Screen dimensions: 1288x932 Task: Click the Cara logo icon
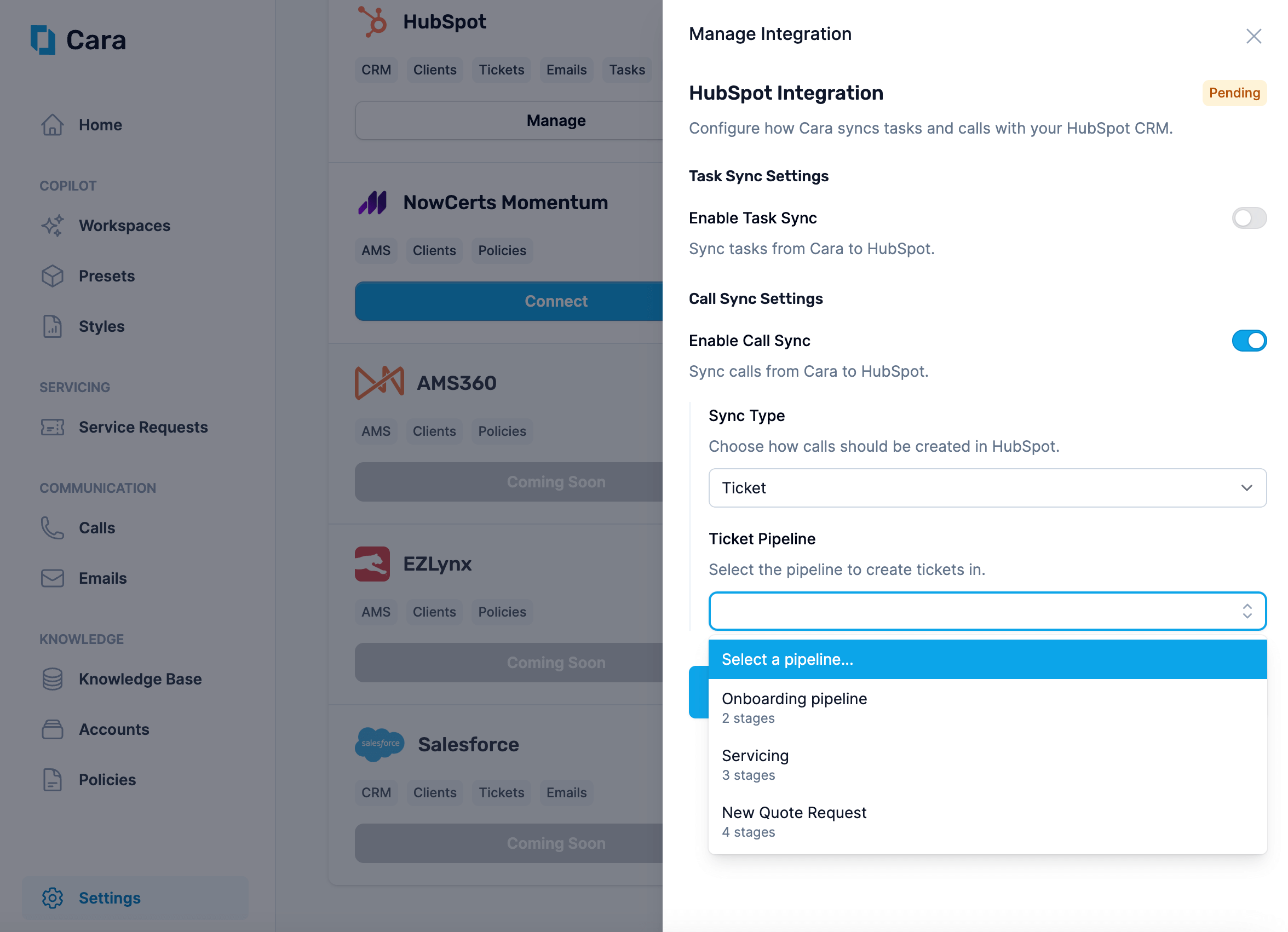point(43,40)
